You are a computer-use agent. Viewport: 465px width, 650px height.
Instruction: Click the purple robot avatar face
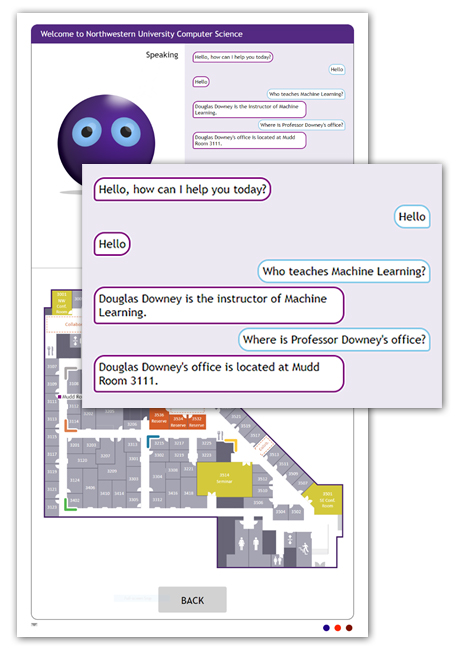pos(106,141)
